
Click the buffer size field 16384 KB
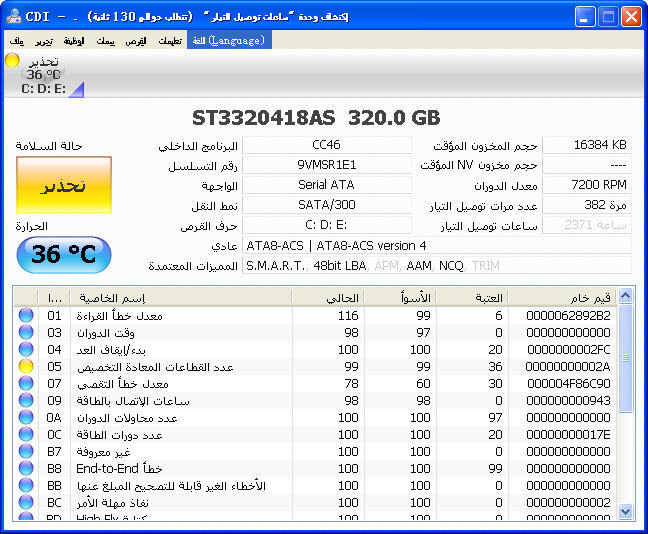[587, 145]
